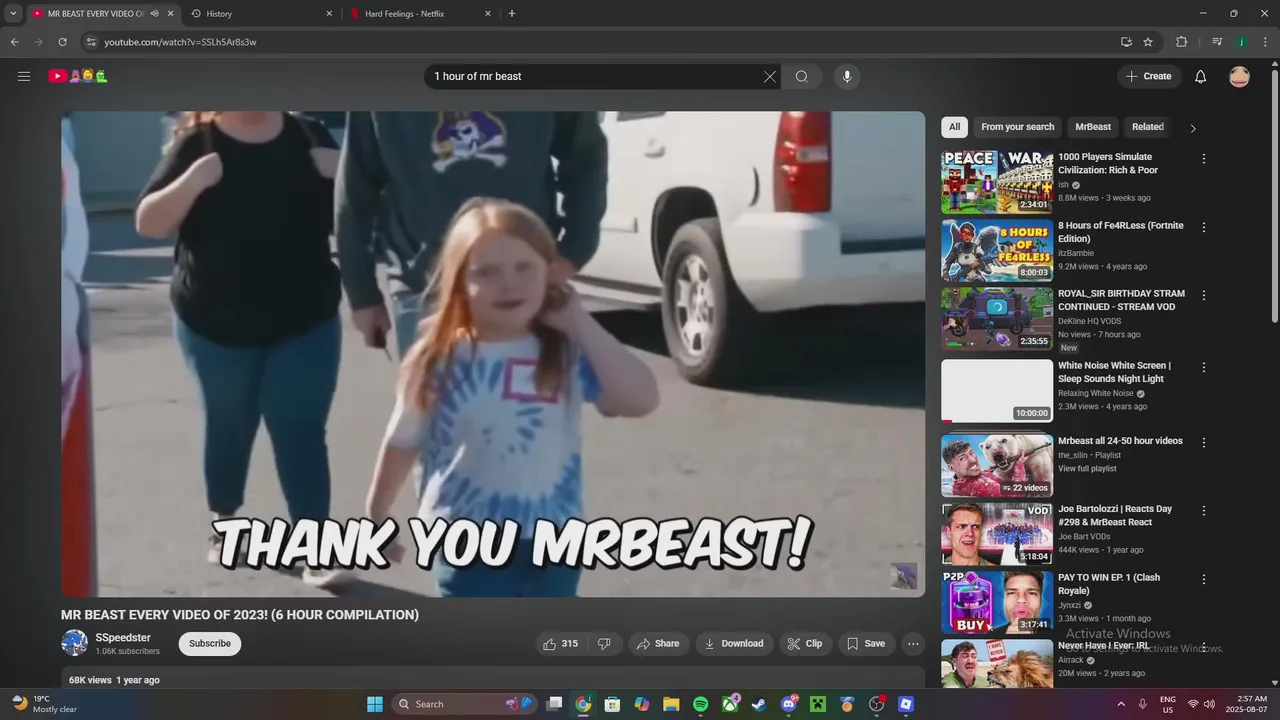Close the Netflix tab
The width and height of the screenshot is (1280, 720).
click(488, 14)
